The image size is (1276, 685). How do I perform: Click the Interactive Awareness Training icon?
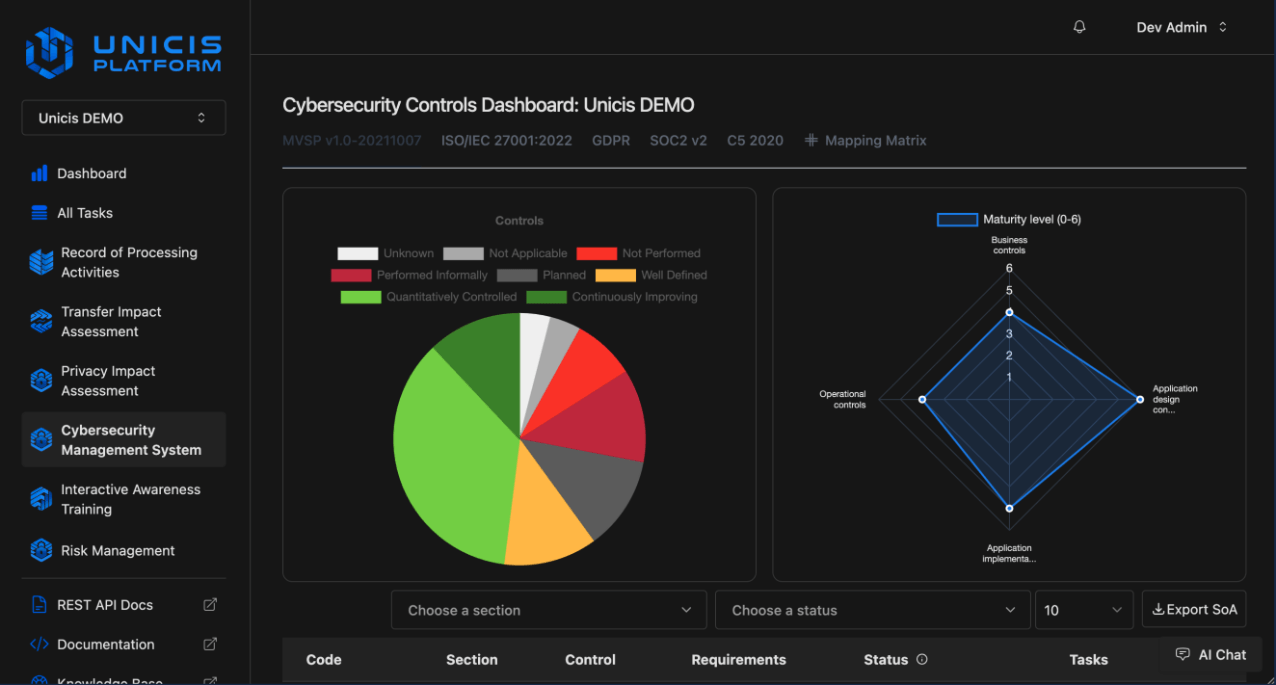41,499
